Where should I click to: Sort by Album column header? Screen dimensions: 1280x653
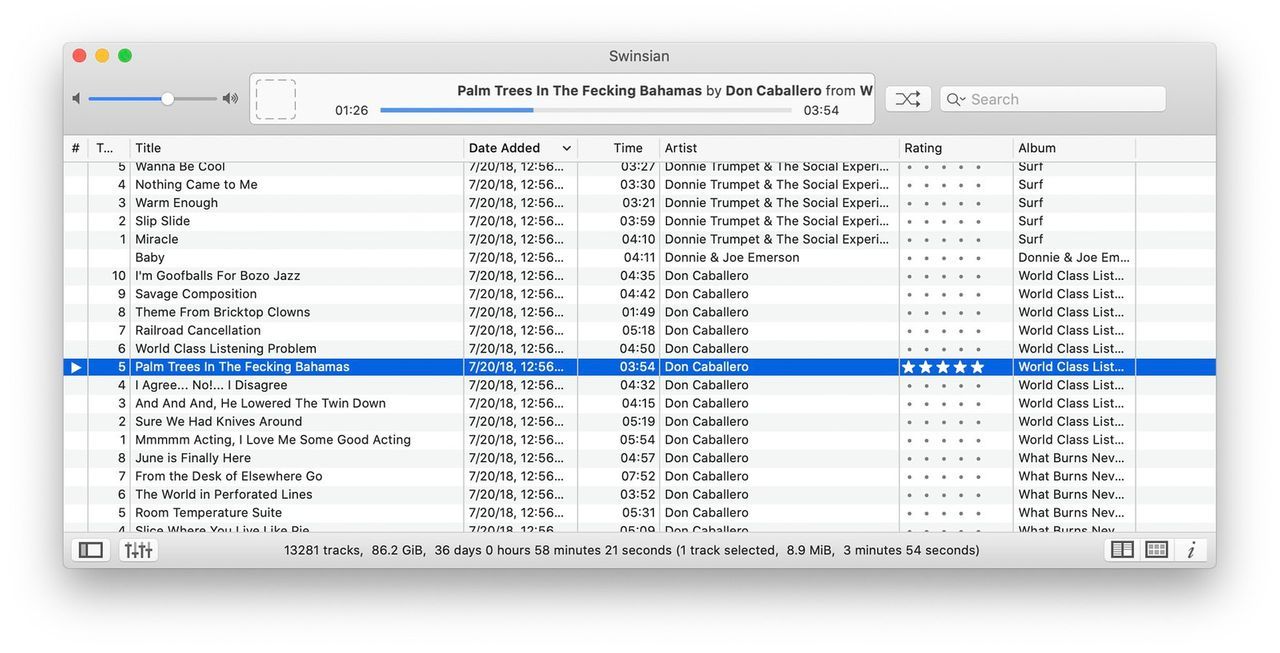pos(1037,148)
